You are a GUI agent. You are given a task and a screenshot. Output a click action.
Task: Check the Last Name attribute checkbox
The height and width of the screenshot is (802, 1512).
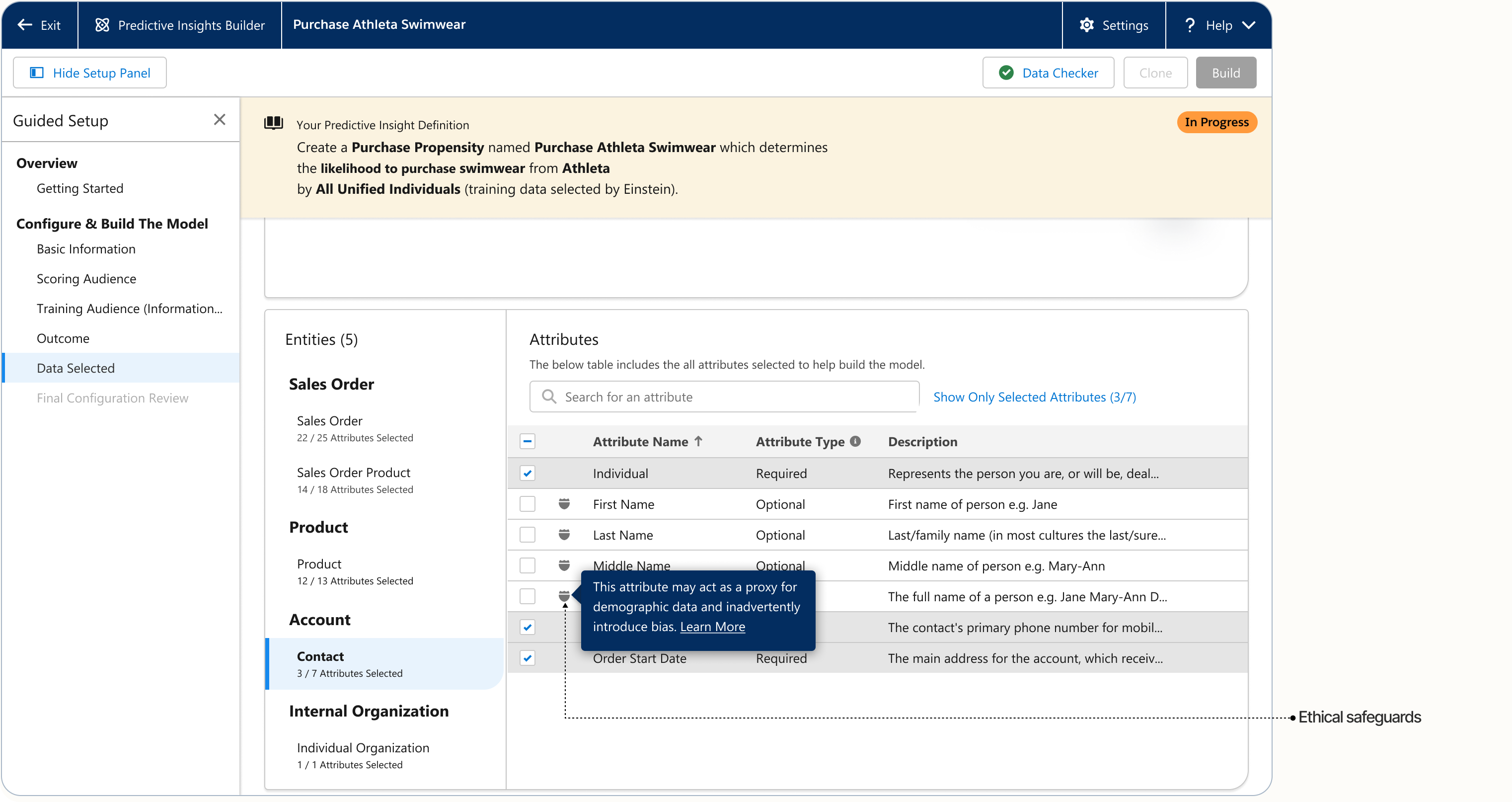[527, 535]
